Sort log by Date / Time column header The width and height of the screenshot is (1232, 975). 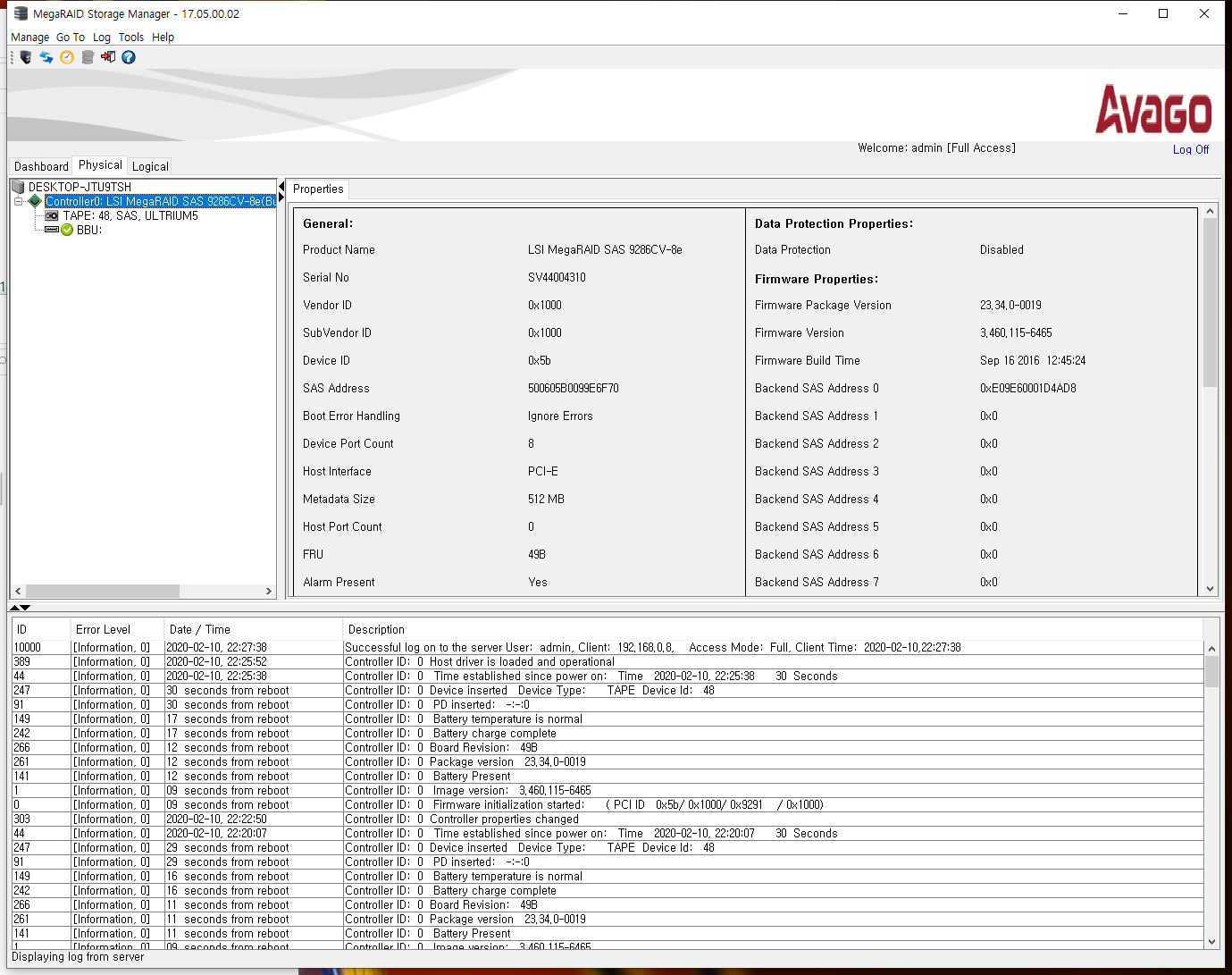[254, 629]
